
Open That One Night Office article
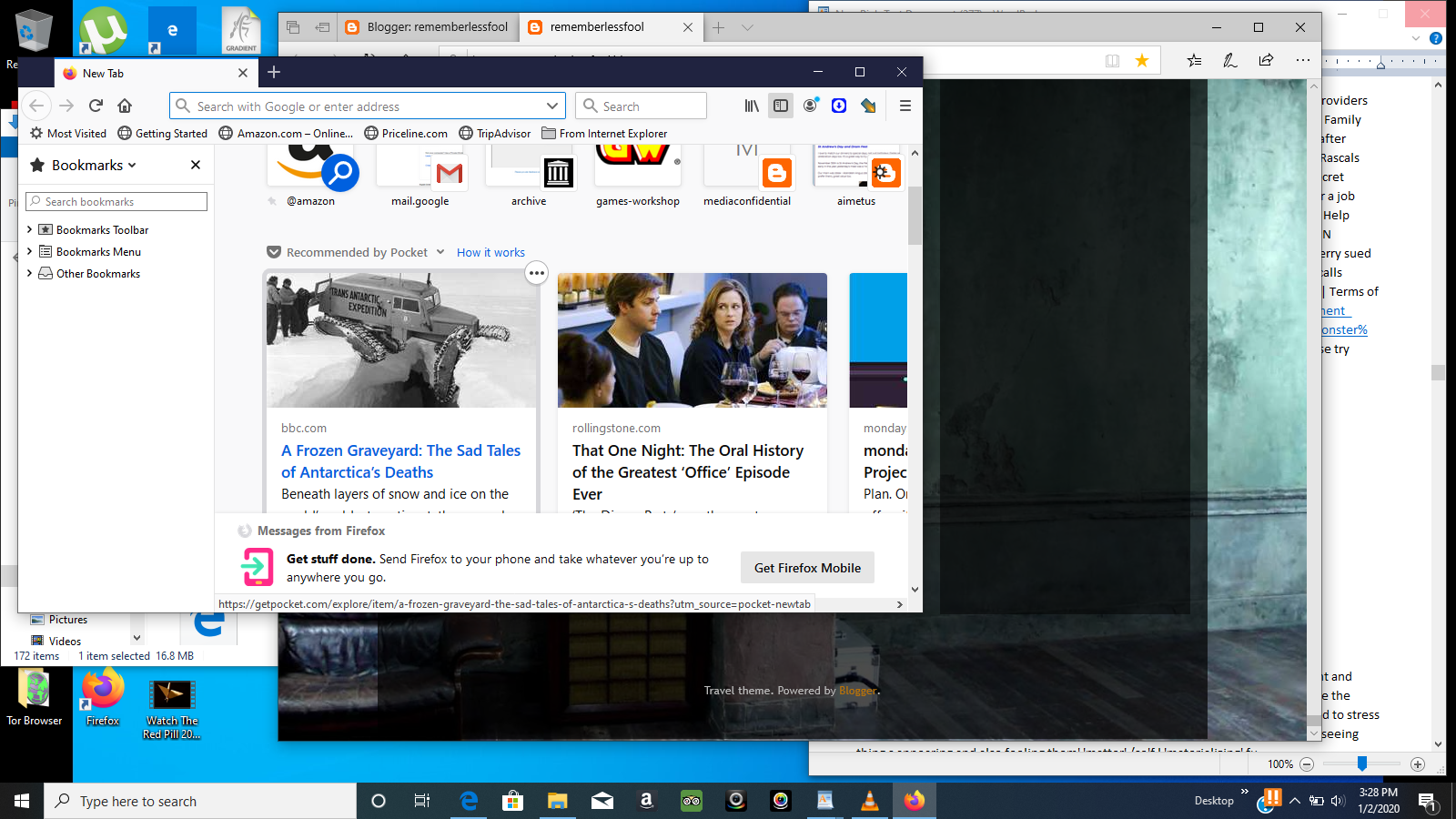point(688,472)
